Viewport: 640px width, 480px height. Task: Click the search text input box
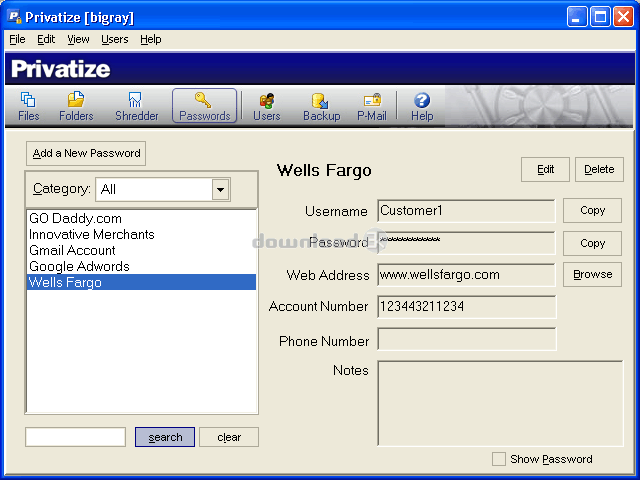point(75,437)
